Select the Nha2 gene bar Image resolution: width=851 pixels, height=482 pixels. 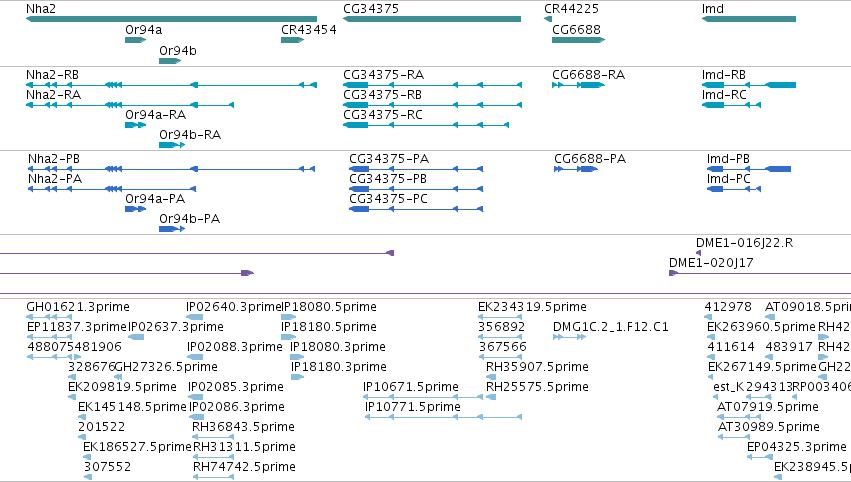click(x=172, y=19)
